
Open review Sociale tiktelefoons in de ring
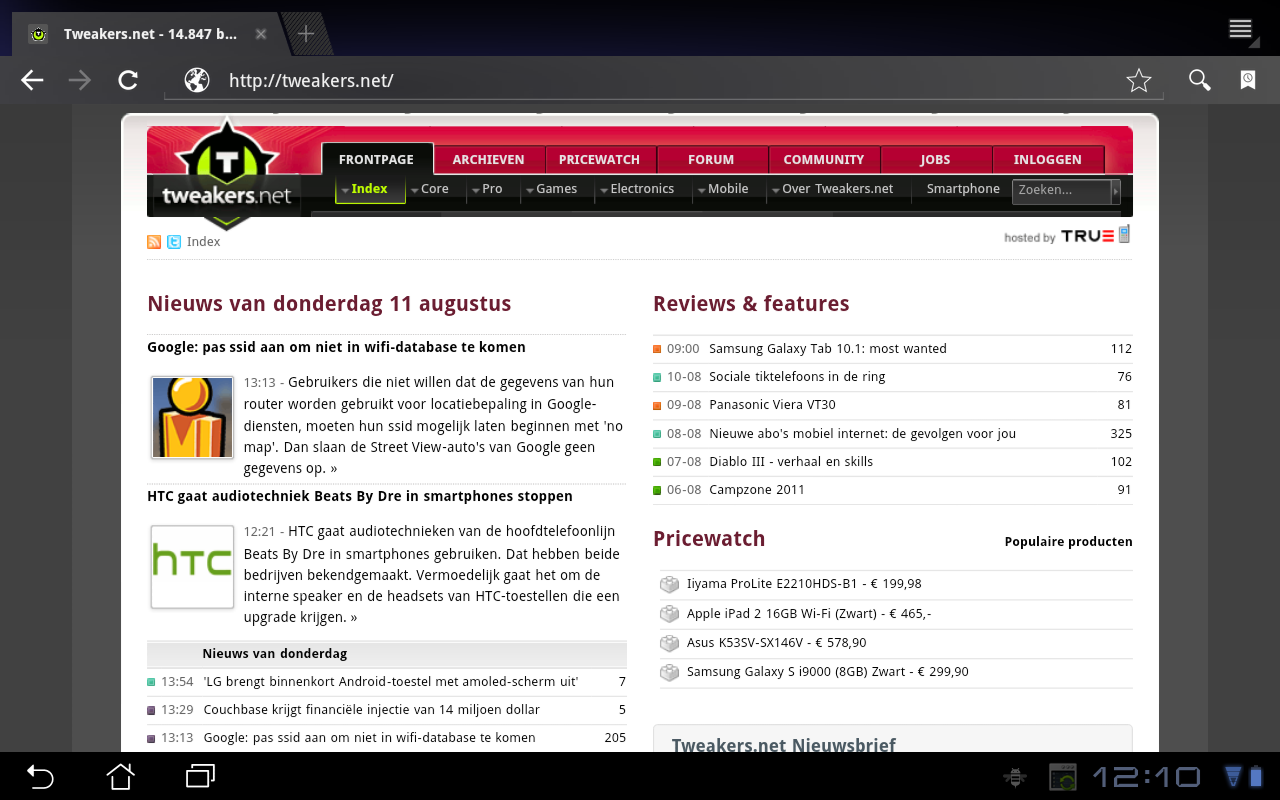(797, 377)
